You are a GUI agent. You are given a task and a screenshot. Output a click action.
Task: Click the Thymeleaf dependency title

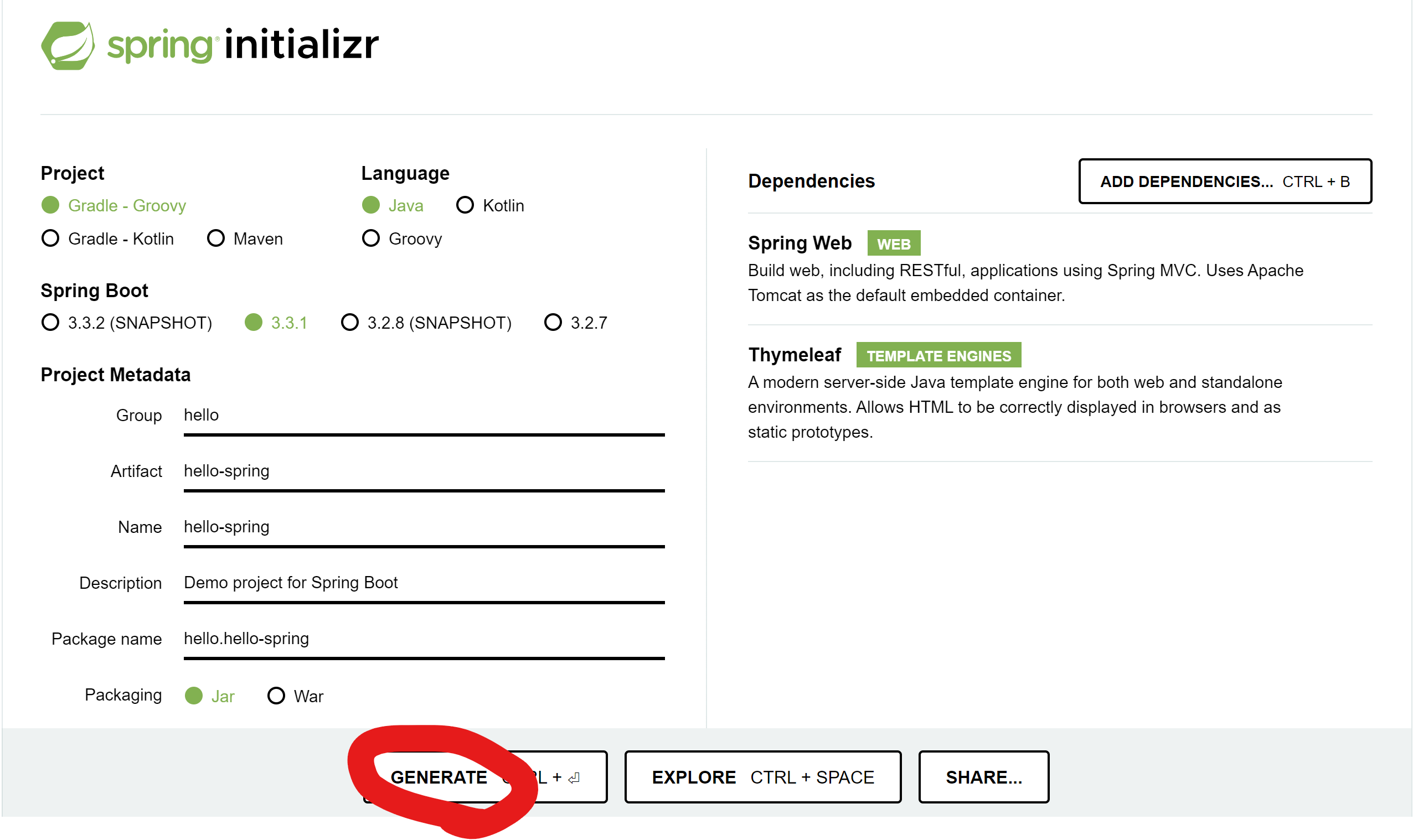tap(795, 355)
